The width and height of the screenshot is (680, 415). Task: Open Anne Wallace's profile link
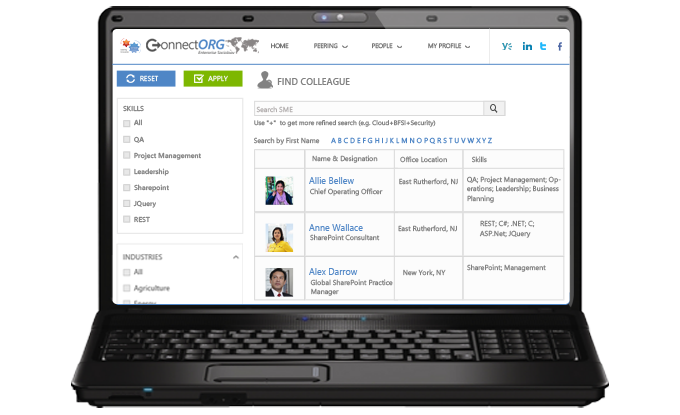click(x=336, y=228)
